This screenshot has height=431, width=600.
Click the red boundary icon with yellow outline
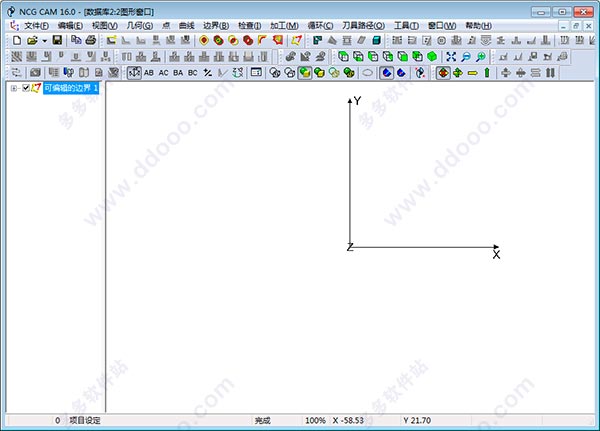coord(204,40)
